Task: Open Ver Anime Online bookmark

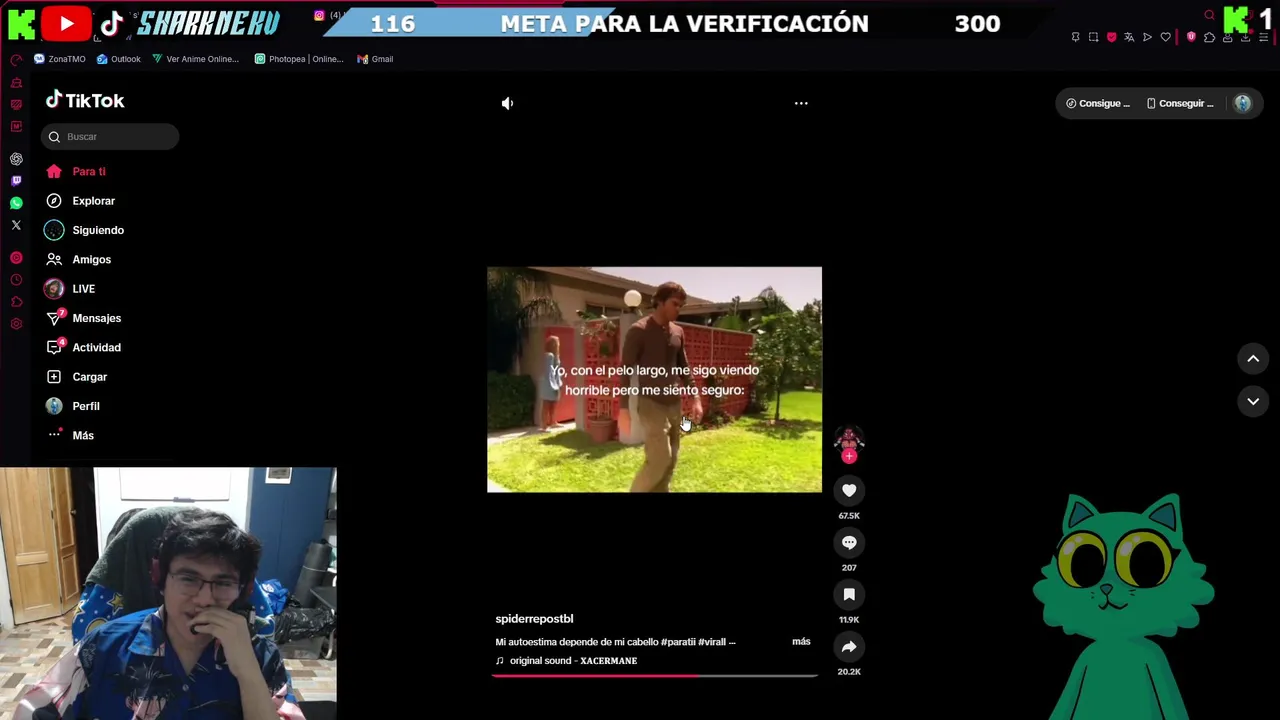Action: pyautogui.click(x=196, y=59)
